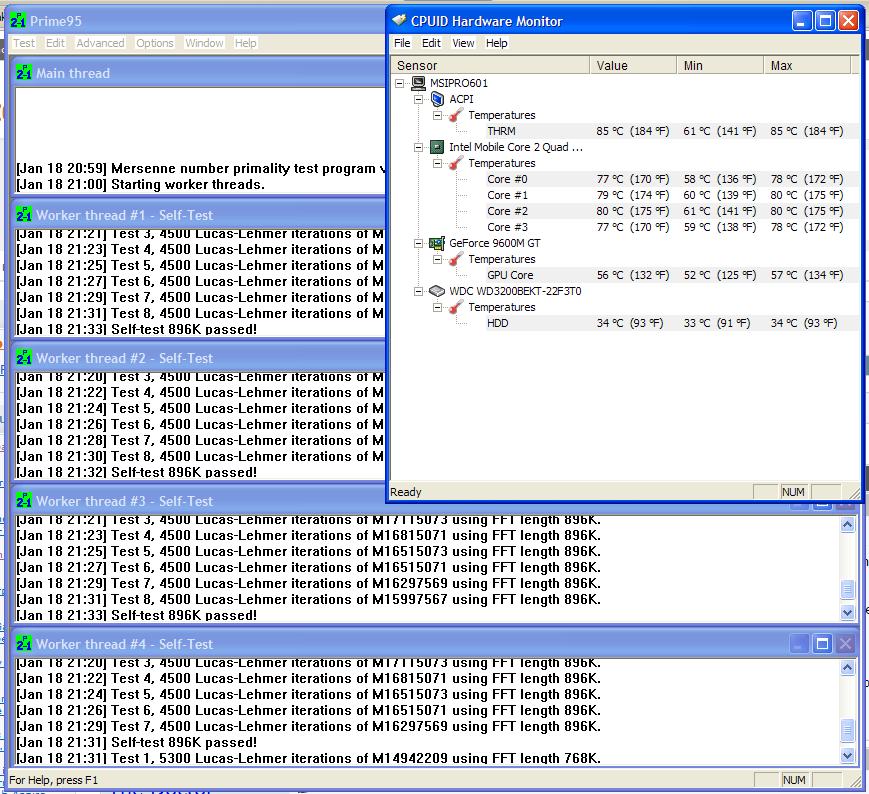Collapse the GeForce 9600M GT node
This screenshot has width=869, height=794.
pos(418,243)
